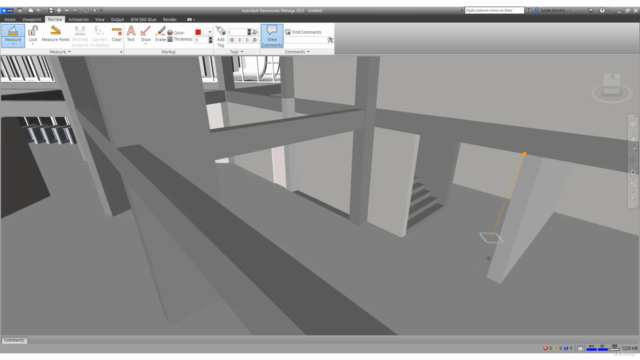Open the Comments docked panel tab
This screenshot has height=360, width=640.
point(14,340)
